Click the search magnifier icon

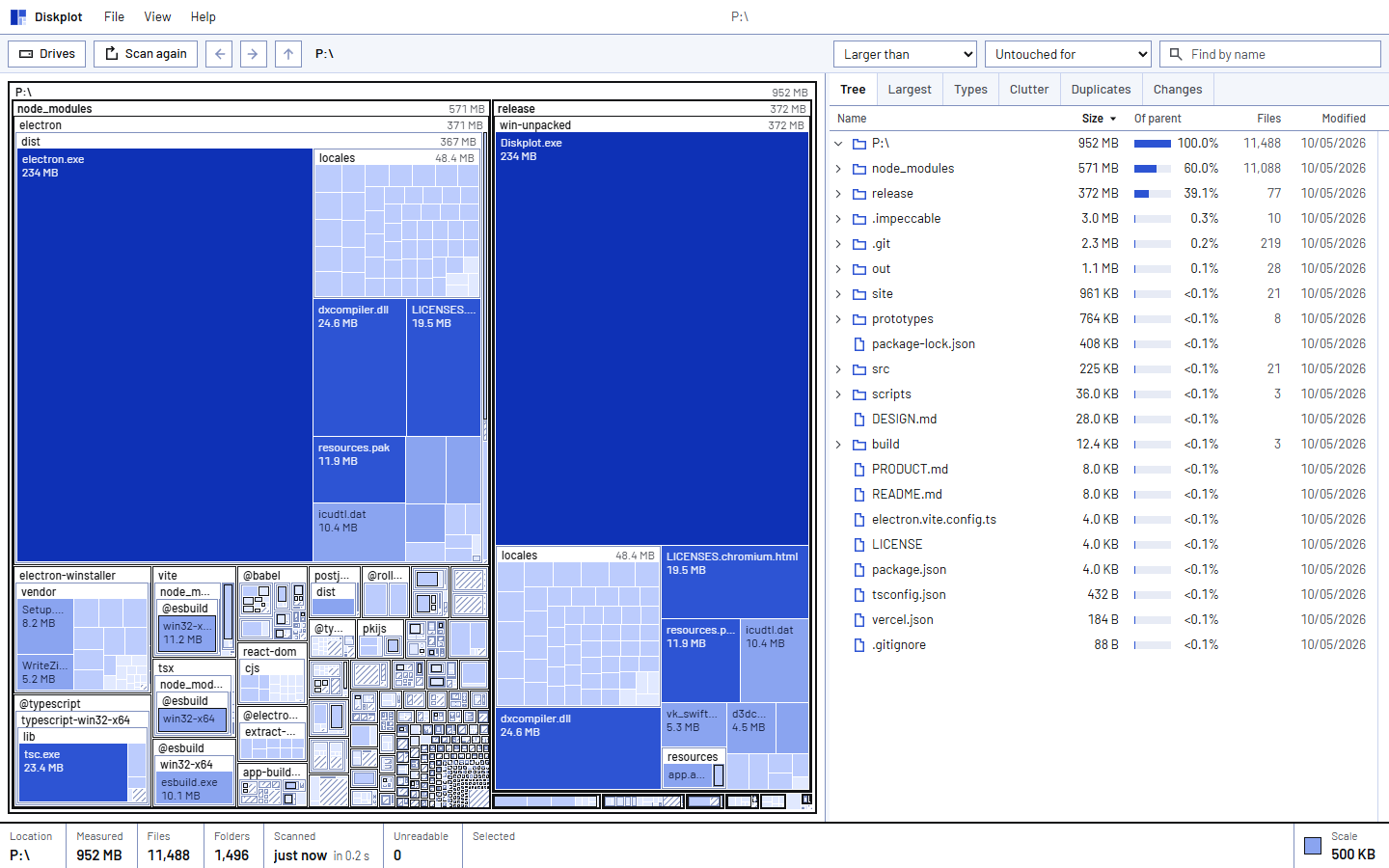pyautogui.click(x=1177, y=54)
